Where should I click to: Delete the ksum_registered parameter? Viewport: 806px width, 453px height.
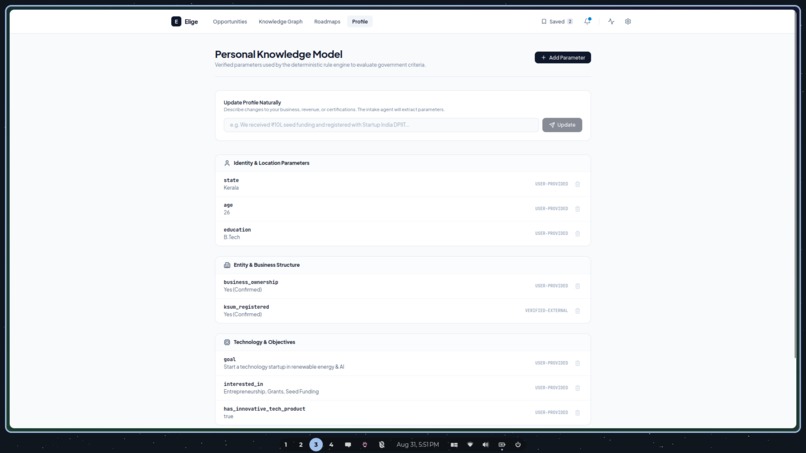click(x=577, y=311)
